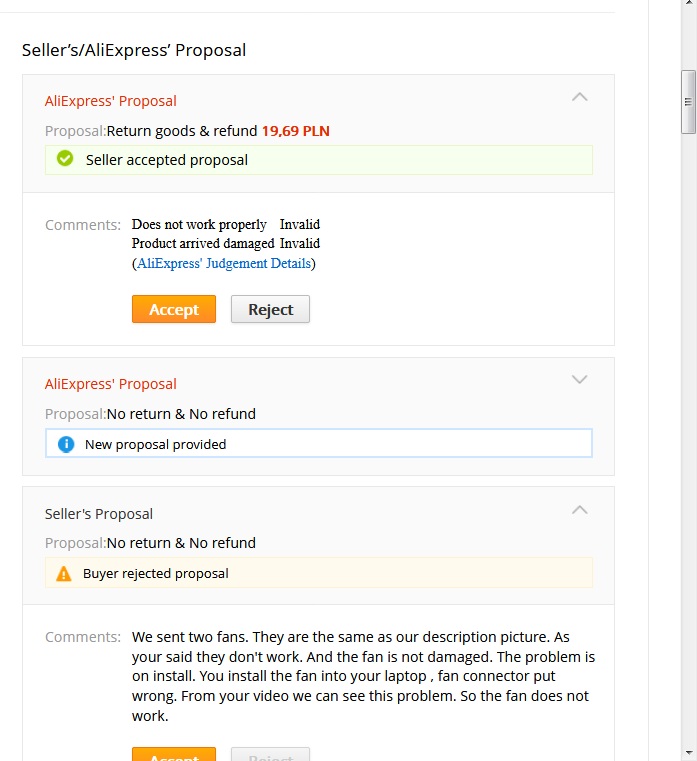Accept the Return goods & refund proposal
Viewport: 697px width, 761px height.
click(x=173, y=309)
